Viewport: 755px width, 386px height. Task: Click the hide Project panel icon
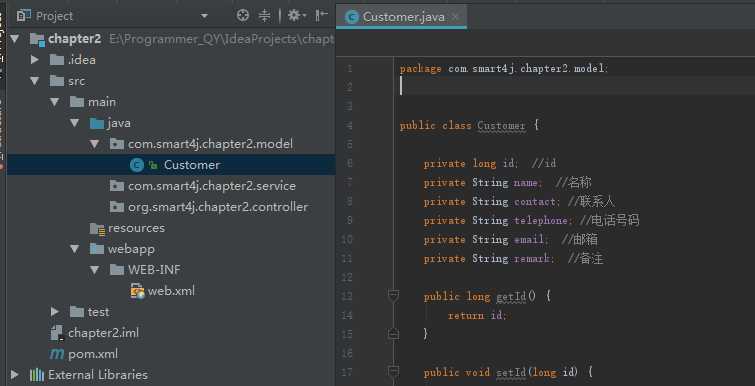pos(321,16)
